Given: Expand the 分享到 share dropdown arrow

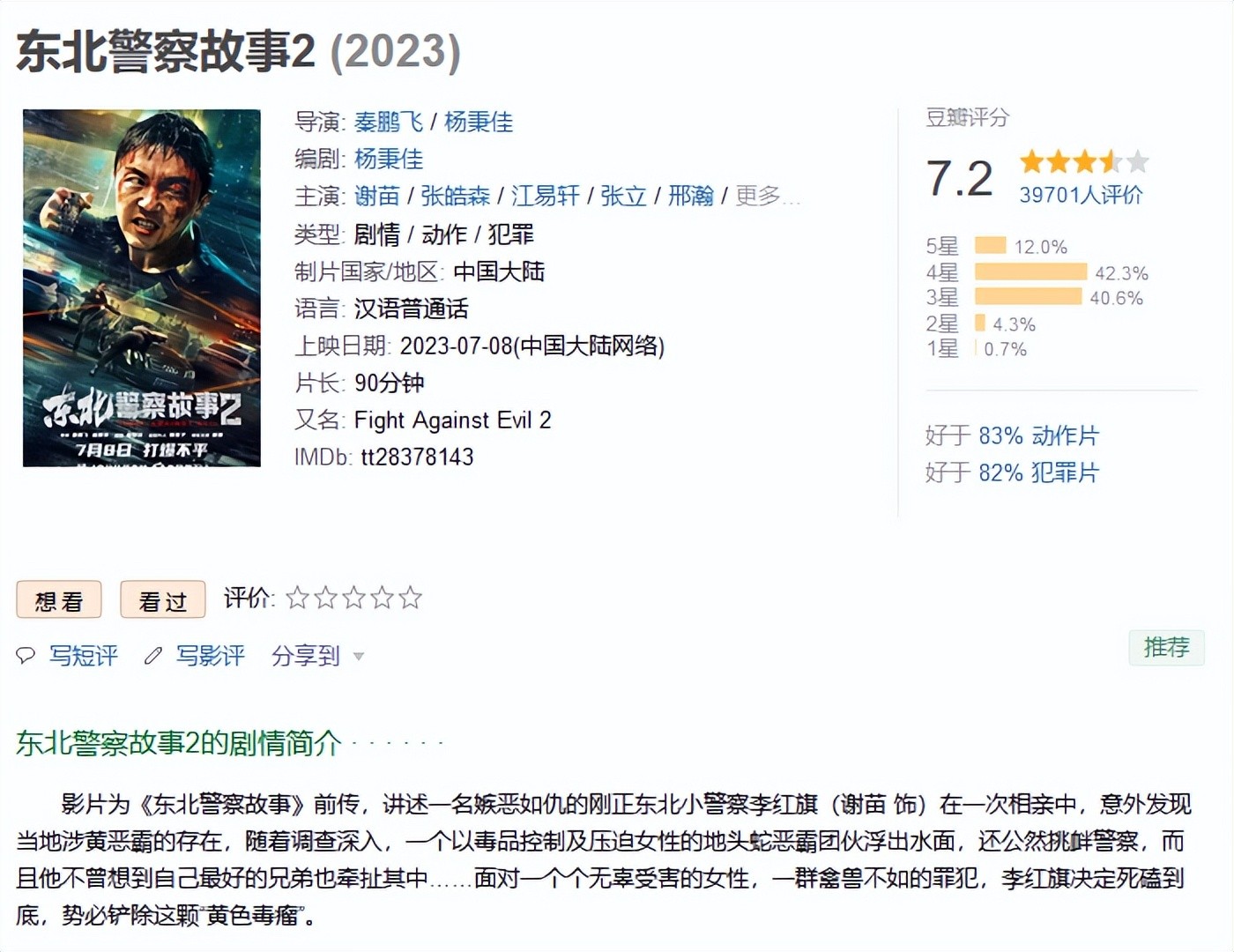Looking at the screenshot, I should pyautogui.click(x=359, y=656).
